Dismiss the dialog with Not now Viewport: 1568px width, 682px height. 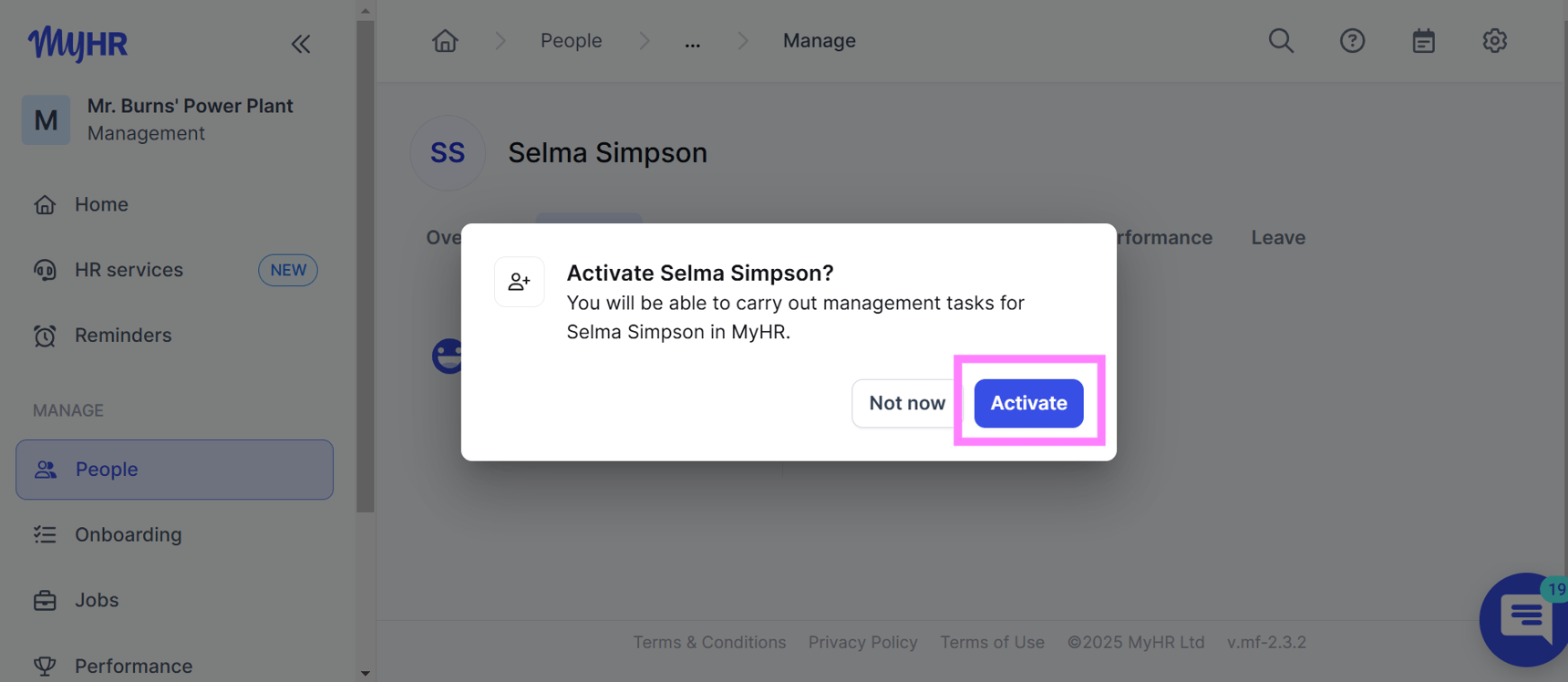906,402
